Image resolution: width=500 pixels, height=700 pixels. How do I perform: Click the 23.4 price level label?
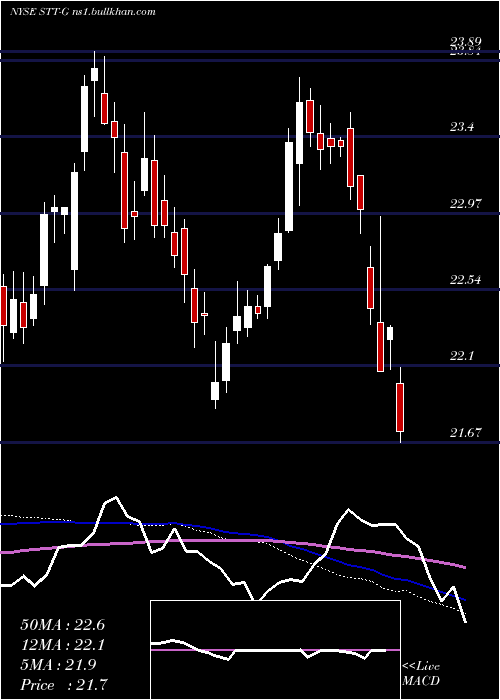click(462, 127)
